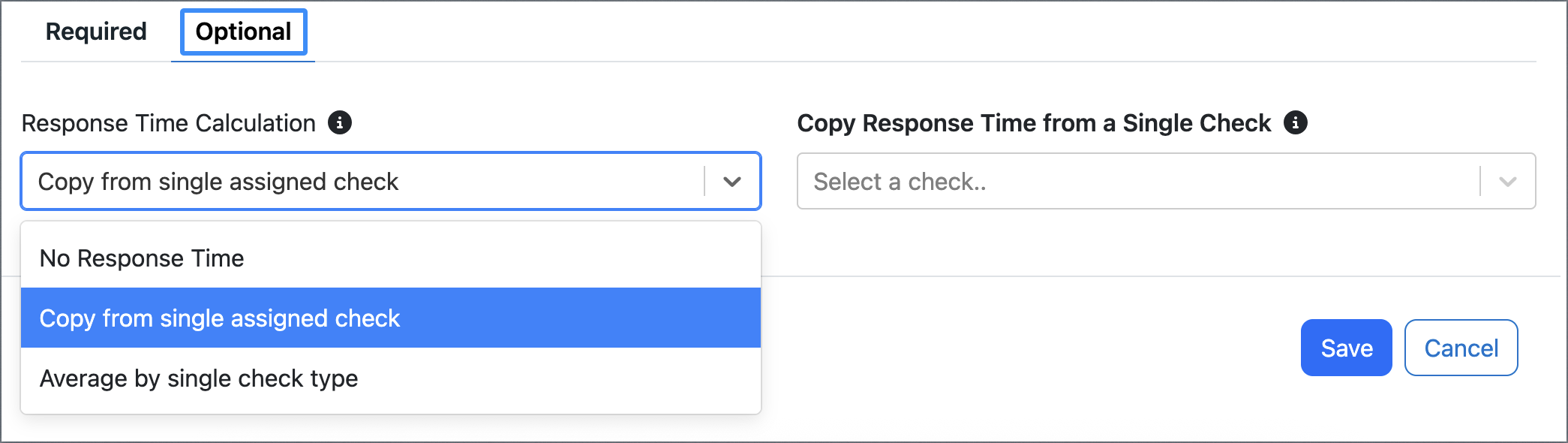Screen dimensions: 1568x443
Task: Open the Select a check combo box
Action: click(x=1167, y=181)
